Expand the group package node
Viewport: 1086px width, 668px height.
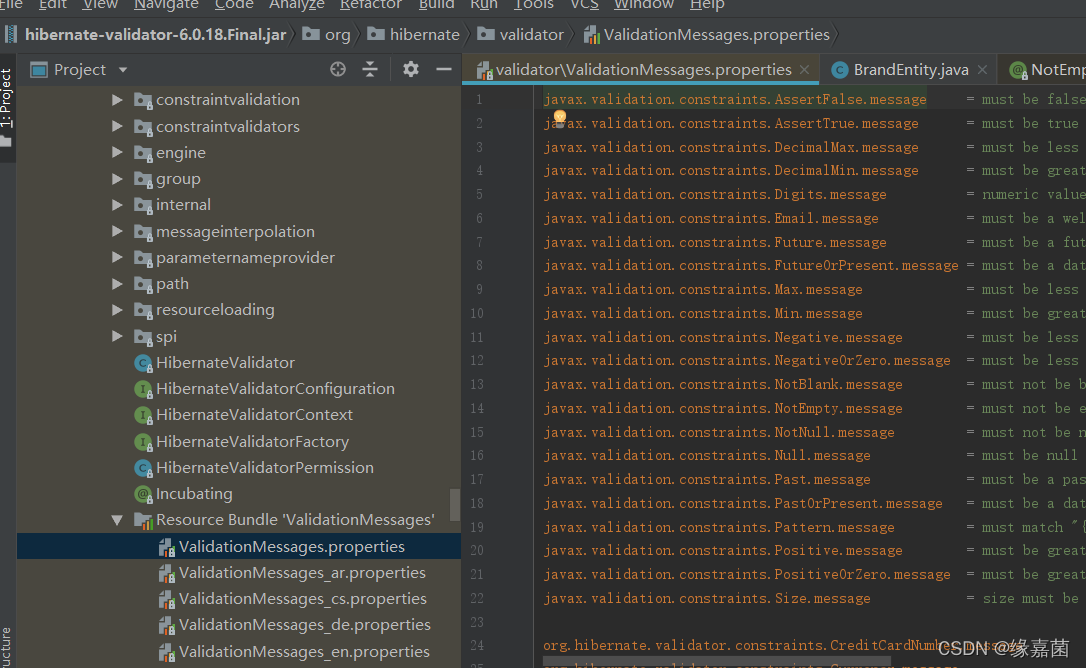pyautogui.click(x=117, y=179)
